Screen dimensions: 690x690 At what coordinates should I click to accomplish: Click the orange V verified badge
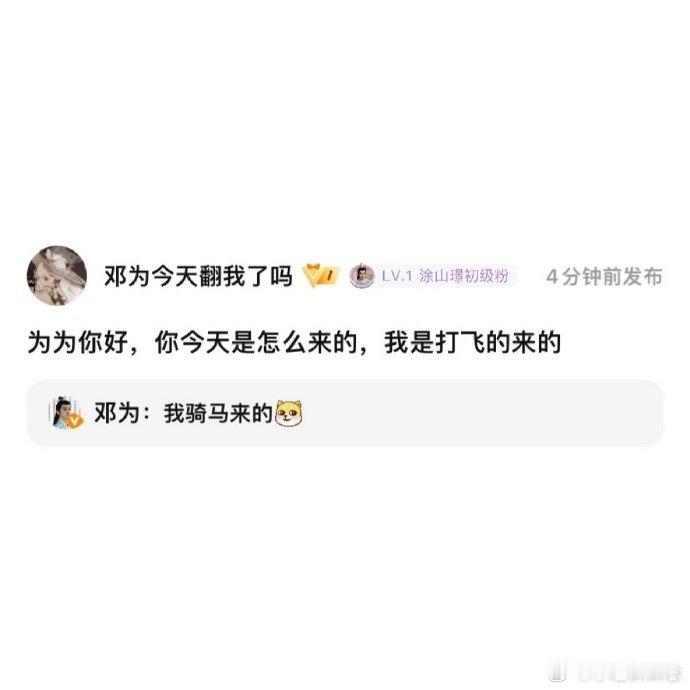coord(76,421)
